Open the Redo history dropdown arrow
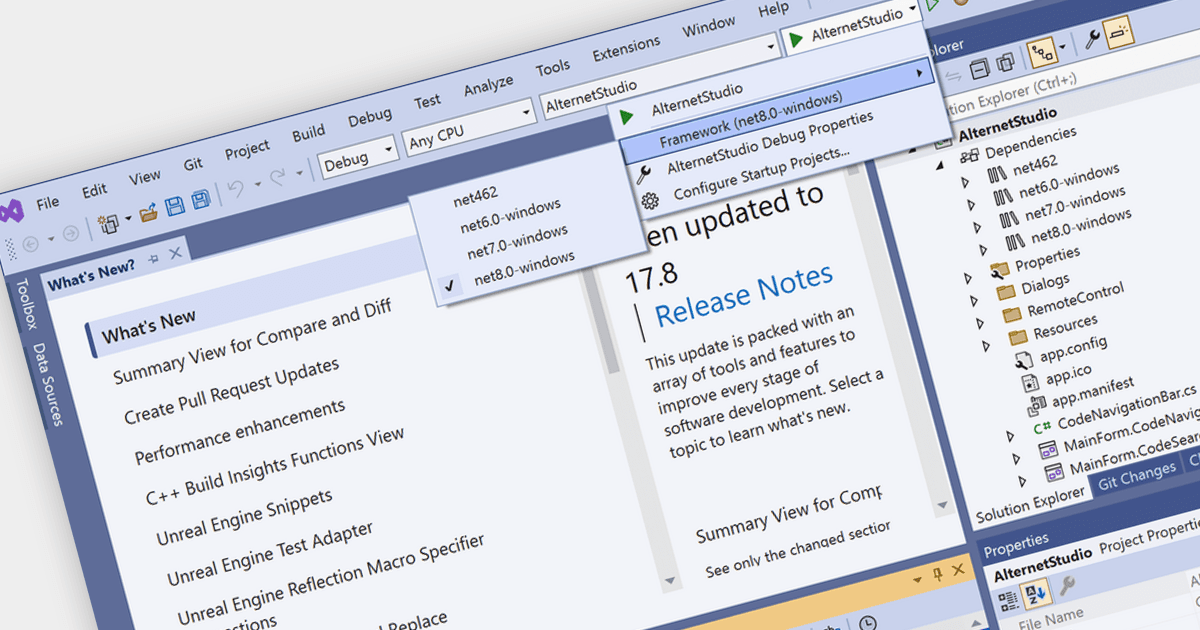 (x=300, y=173)
